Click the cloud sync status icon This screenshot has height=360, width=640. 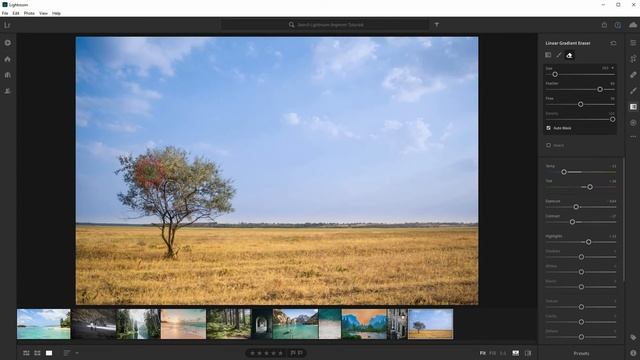click(x=633, y=25)
